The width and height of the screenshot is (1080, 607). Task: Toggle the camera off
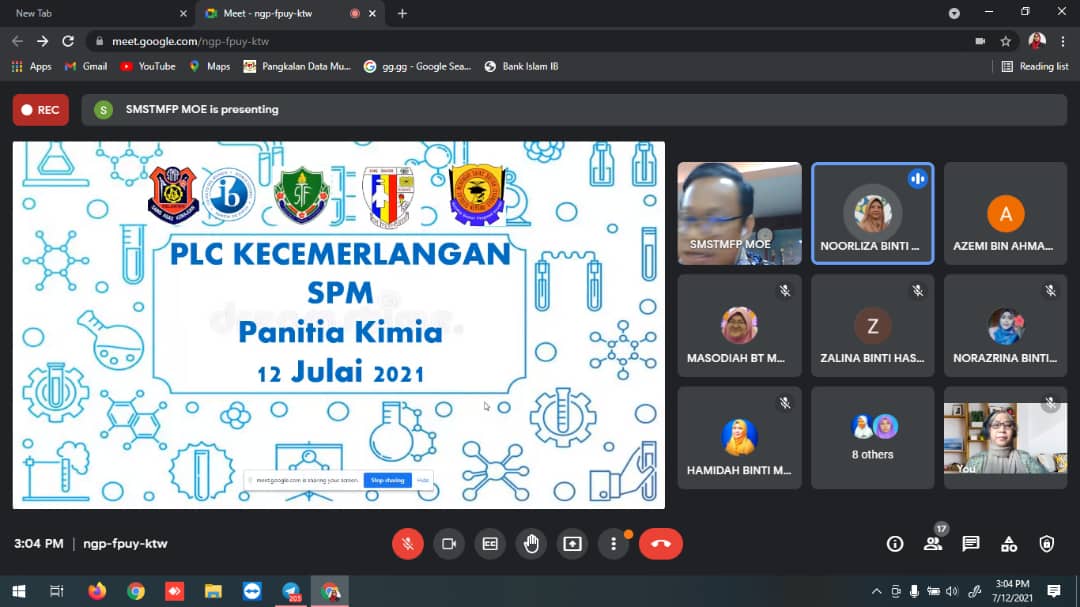449,544
